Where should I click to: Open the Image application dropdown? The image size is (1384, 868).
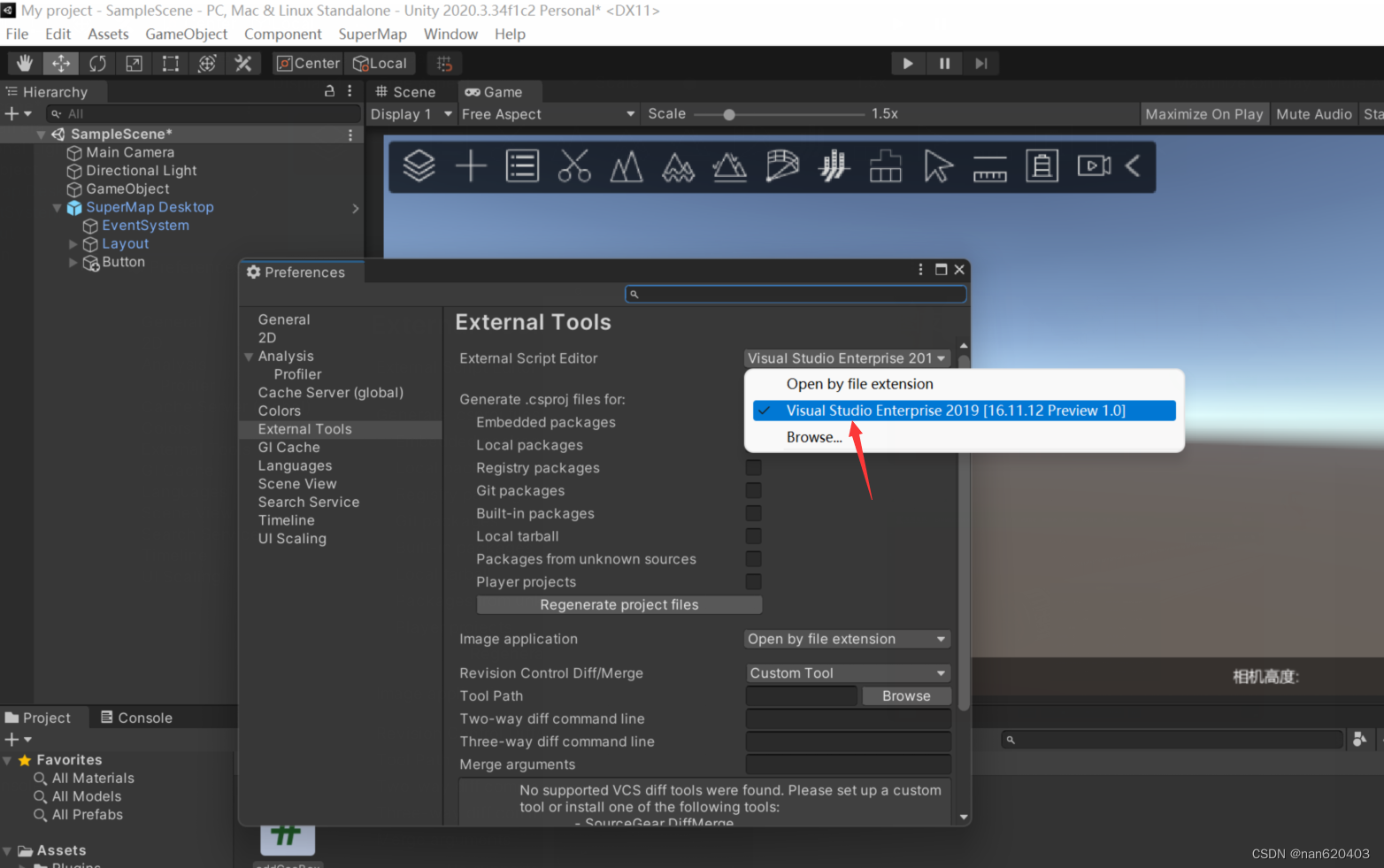coord(846,638)
